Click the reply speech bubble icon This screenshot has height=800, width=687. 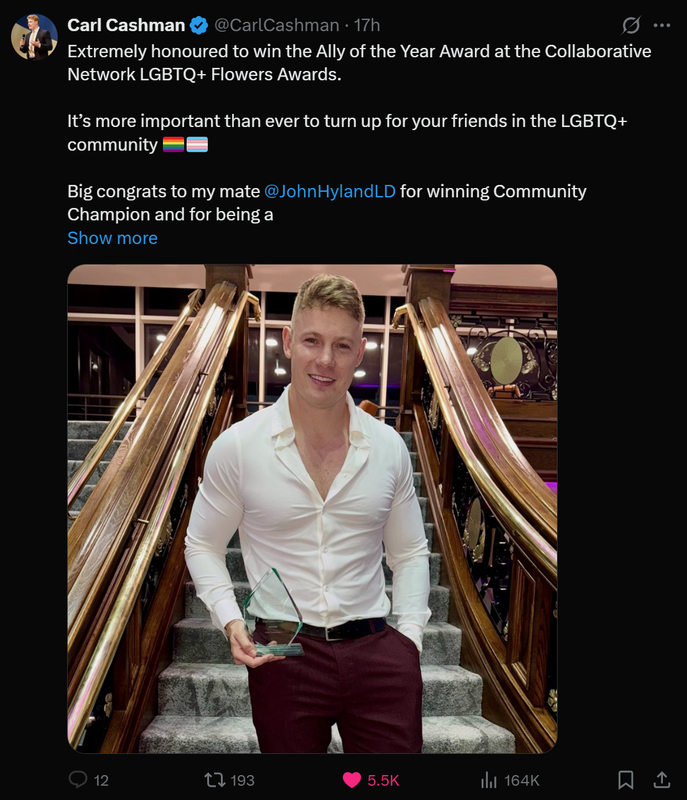[x=78, y=780]
